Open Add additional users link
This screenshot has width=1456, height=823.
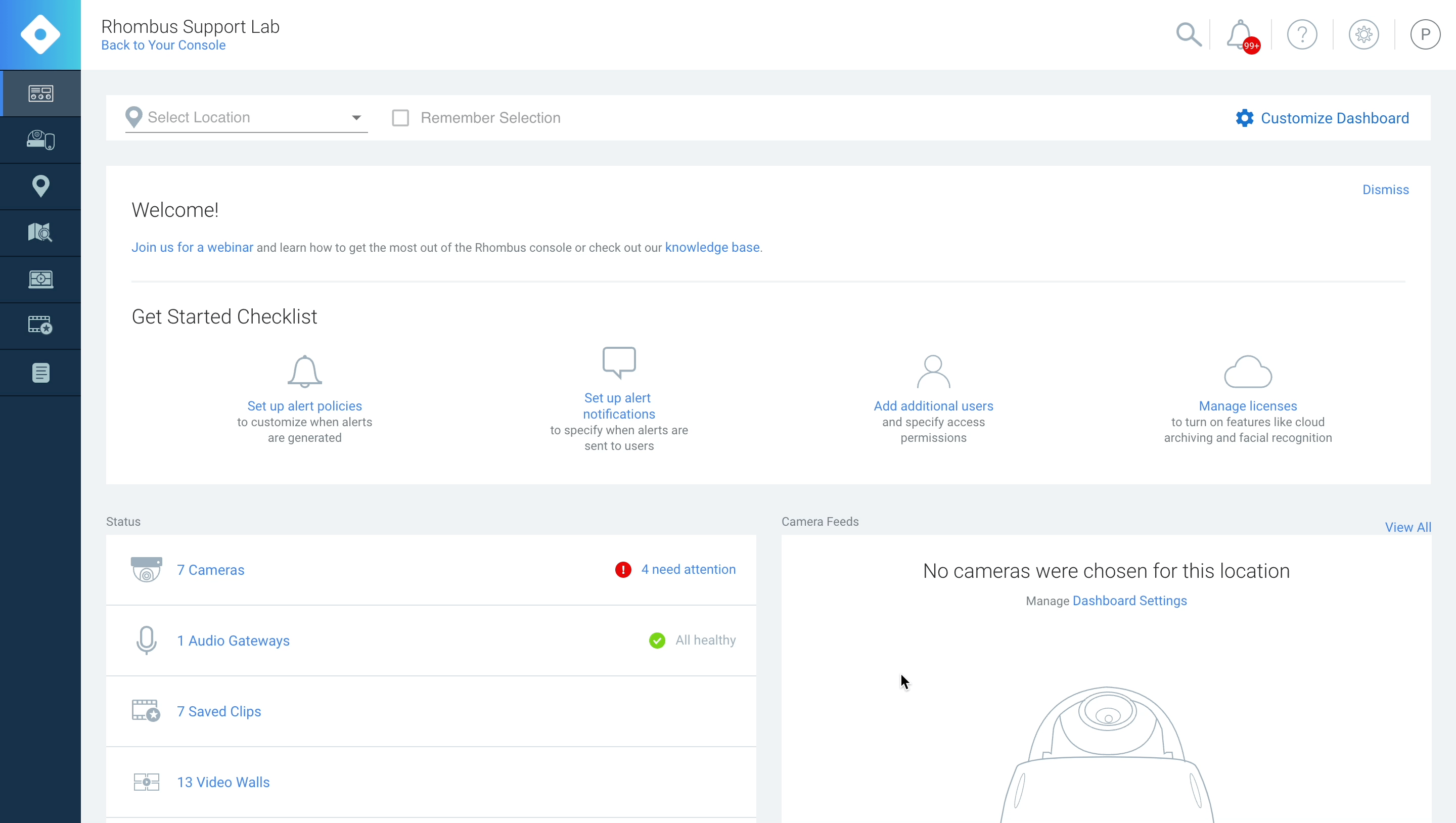[933, 406]
